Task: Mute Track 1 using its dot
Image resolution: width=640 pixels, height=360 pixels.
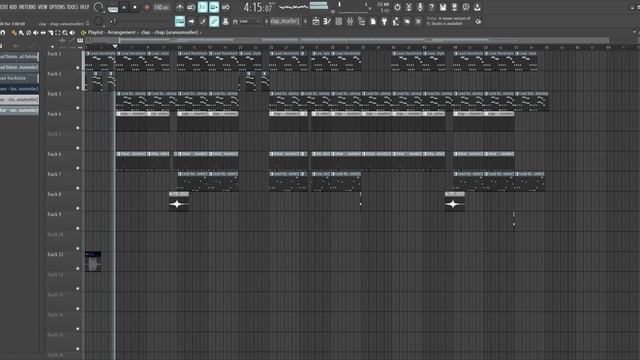Action: click(x=78, y=68)
